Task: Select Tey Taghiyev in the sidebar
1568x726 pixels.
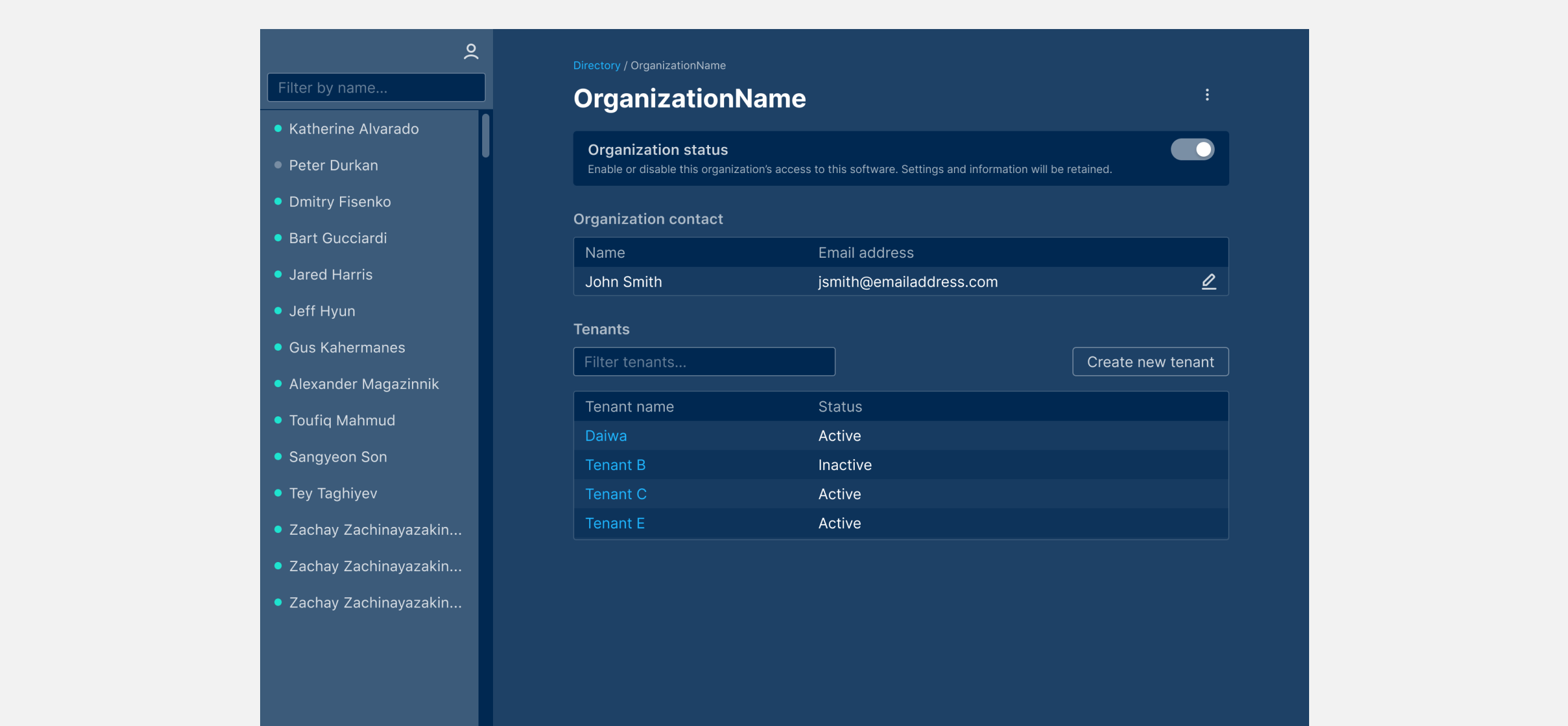Action: [332, 494]
